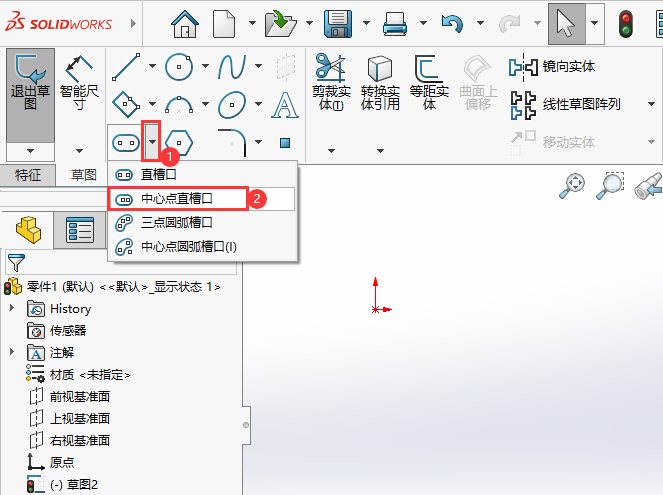The width and height of the screenshot is (663, 495).
Task: Click the 等距实体 offset entities tool
Action: [429, 82]
